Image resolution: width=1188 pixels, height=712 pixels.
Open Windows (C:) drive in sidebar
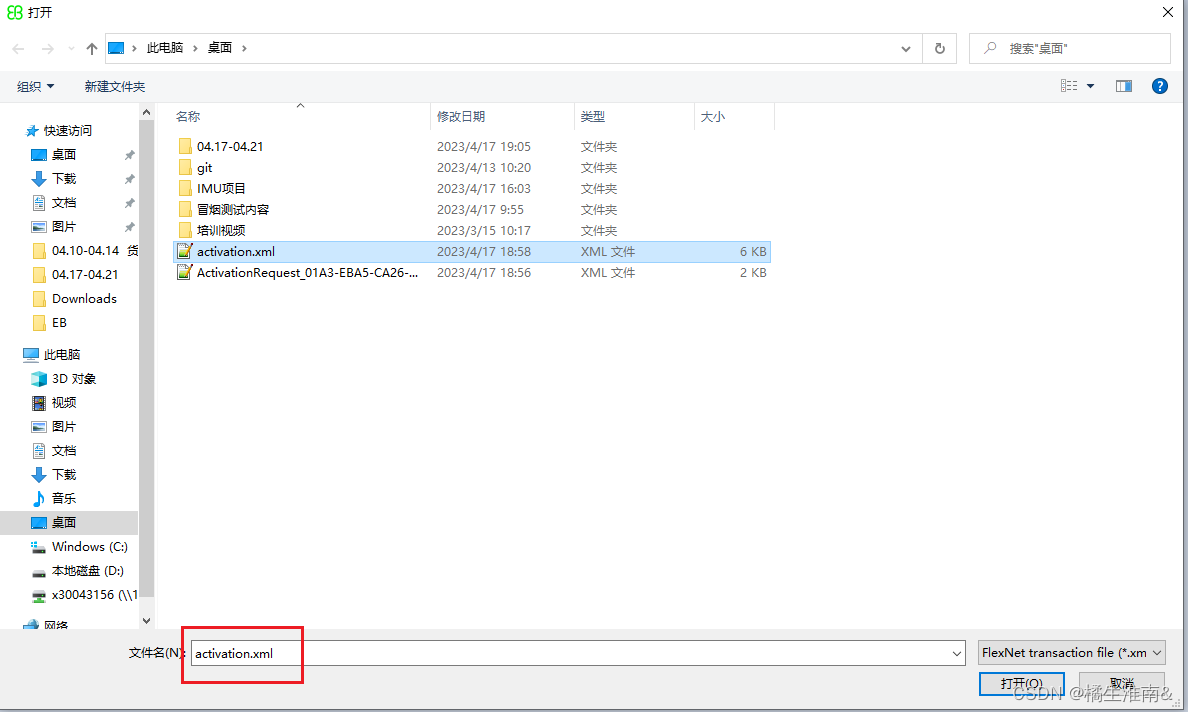(89, 547)
